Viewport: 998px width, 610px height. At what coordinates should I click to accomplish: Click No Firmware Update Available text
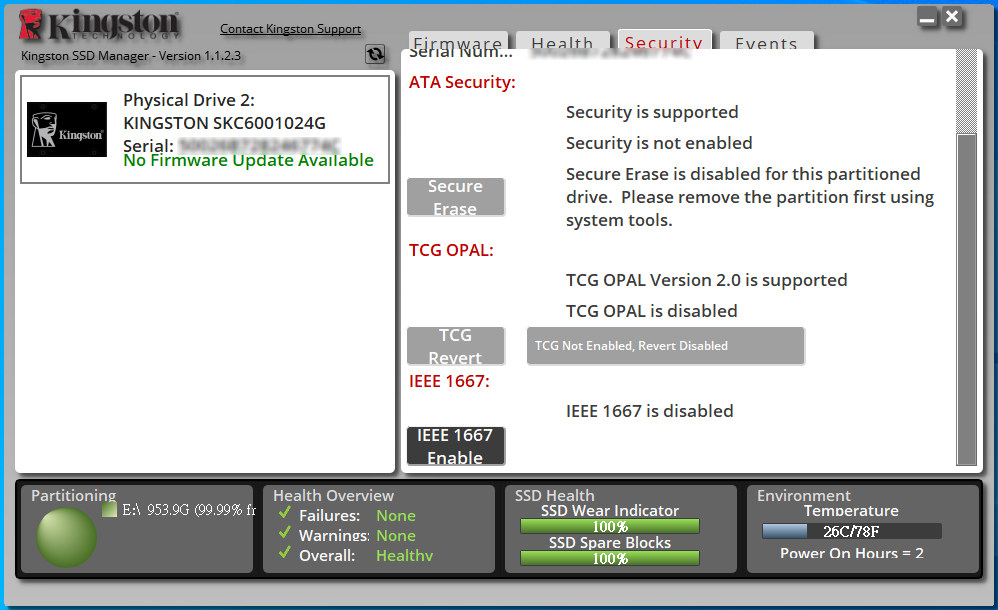(x=248, y=160)
